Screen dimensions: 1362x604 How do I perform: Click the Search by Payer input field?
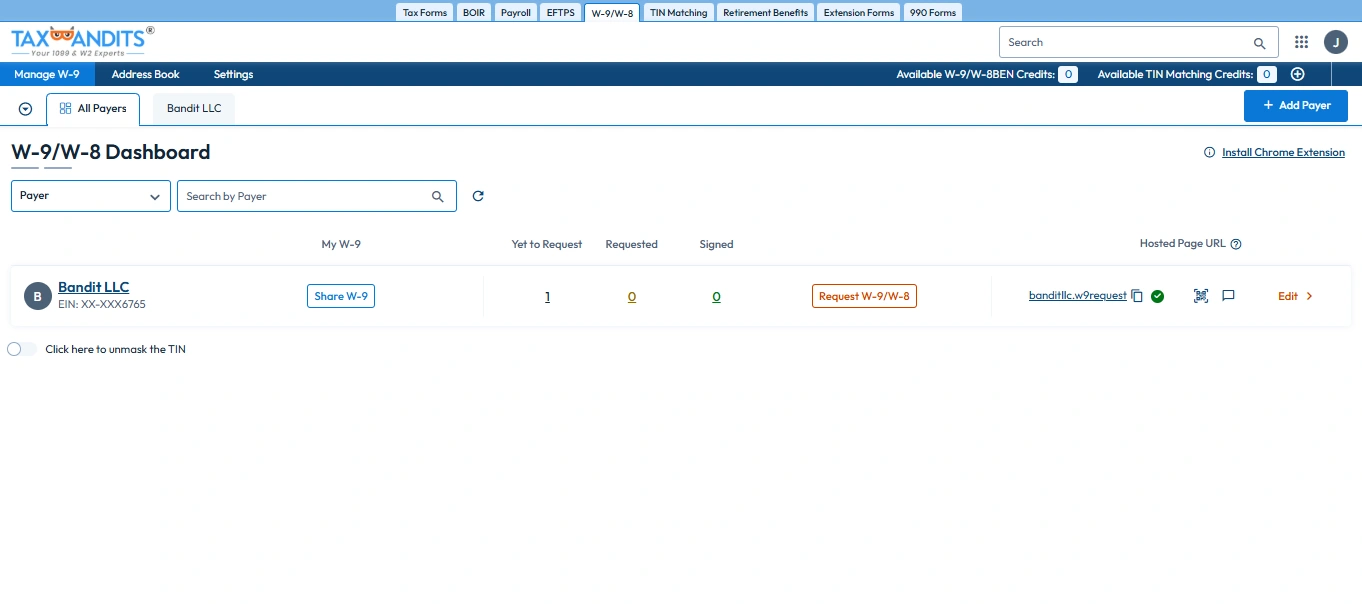pyautogui.click(x=305, y=196)
